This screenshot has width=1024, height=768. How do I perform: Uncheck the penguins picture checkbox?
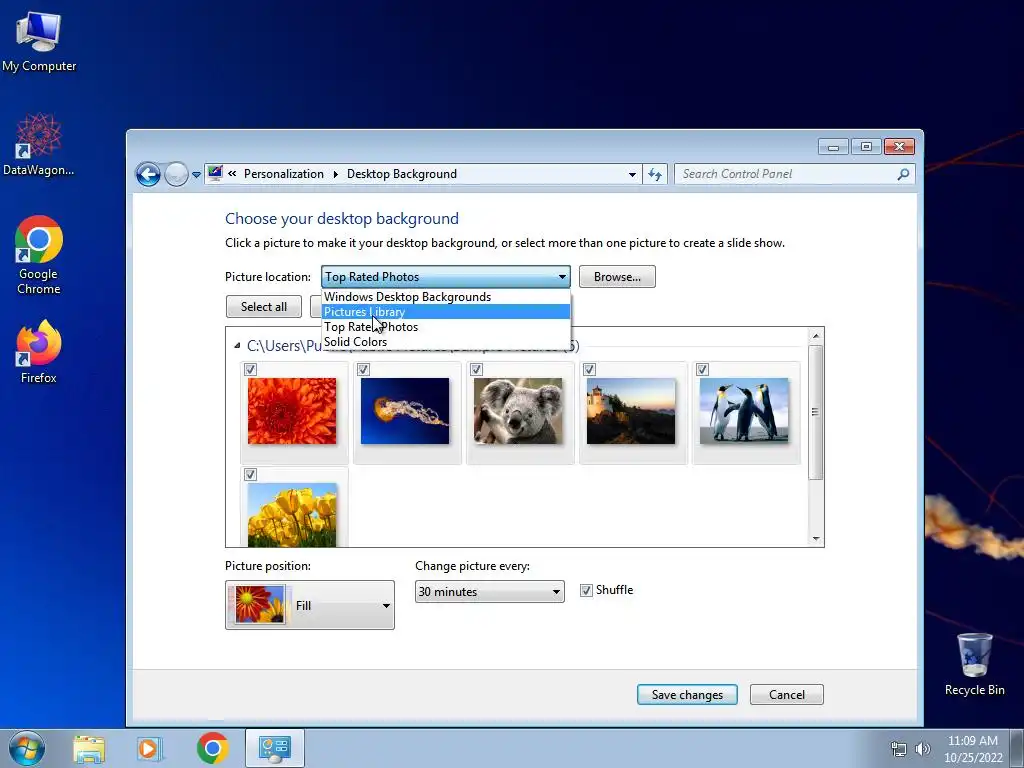coord(702,370)
